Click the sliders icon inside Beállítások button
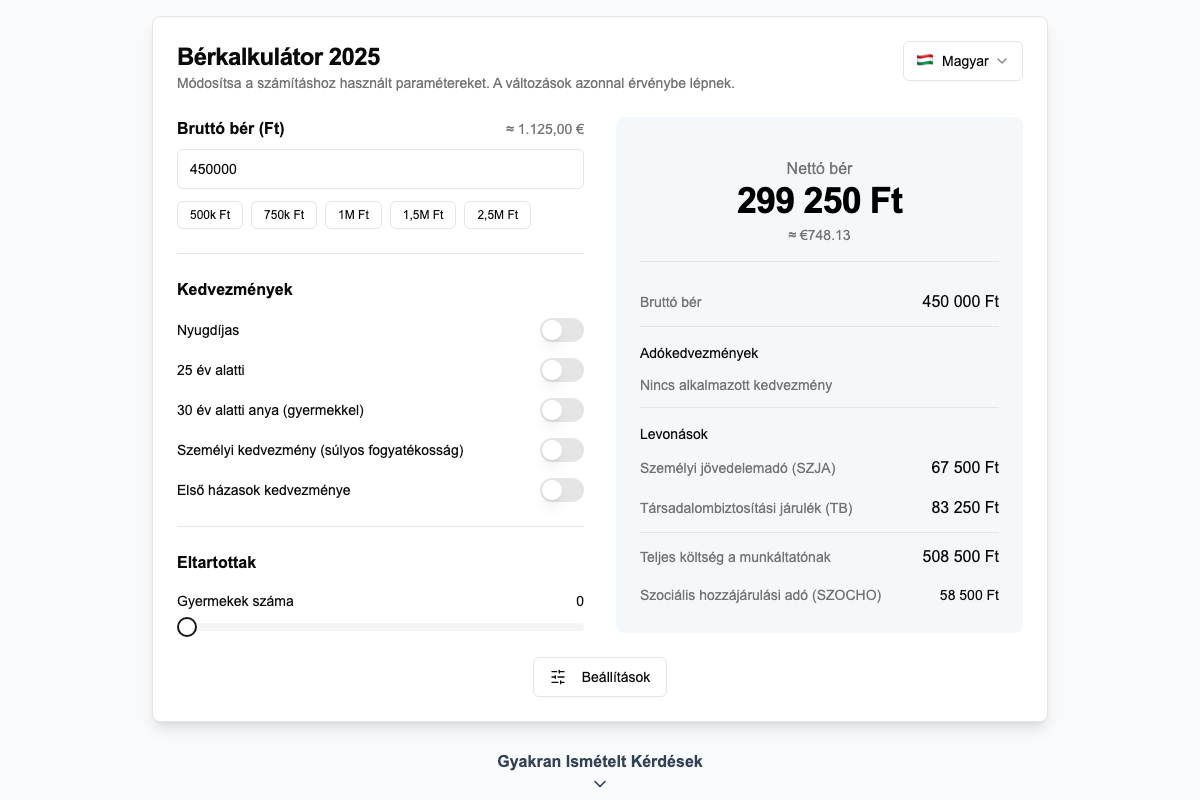1200x800 pixels. tap(557, 676)
